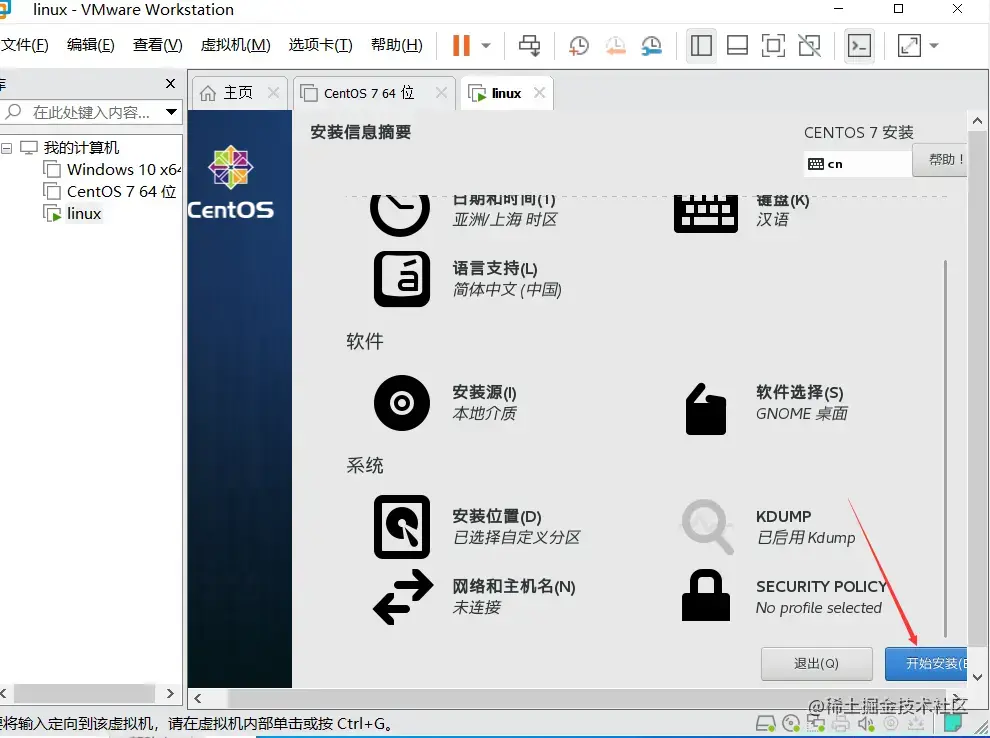The width and height of the screenshot is (990, 738).
Task: Click the hard disk status bar icon
Action: coord(765,723)
